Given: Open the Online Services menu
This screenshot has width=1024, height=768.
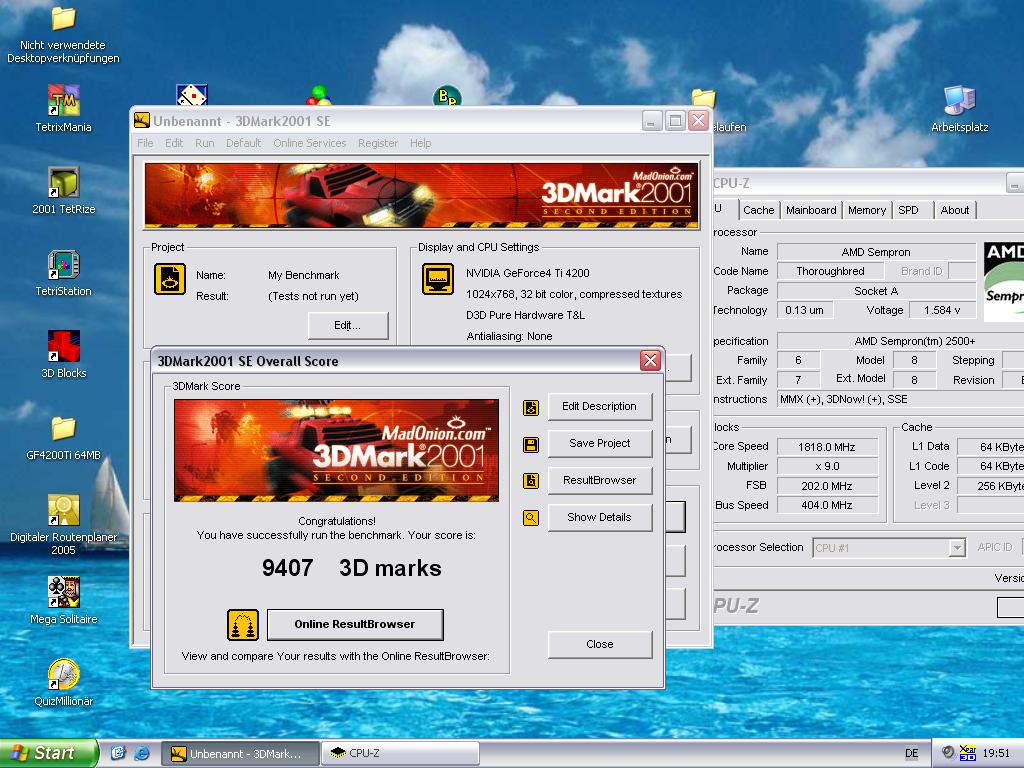Looking at the screenshot, I should (310, 143).
